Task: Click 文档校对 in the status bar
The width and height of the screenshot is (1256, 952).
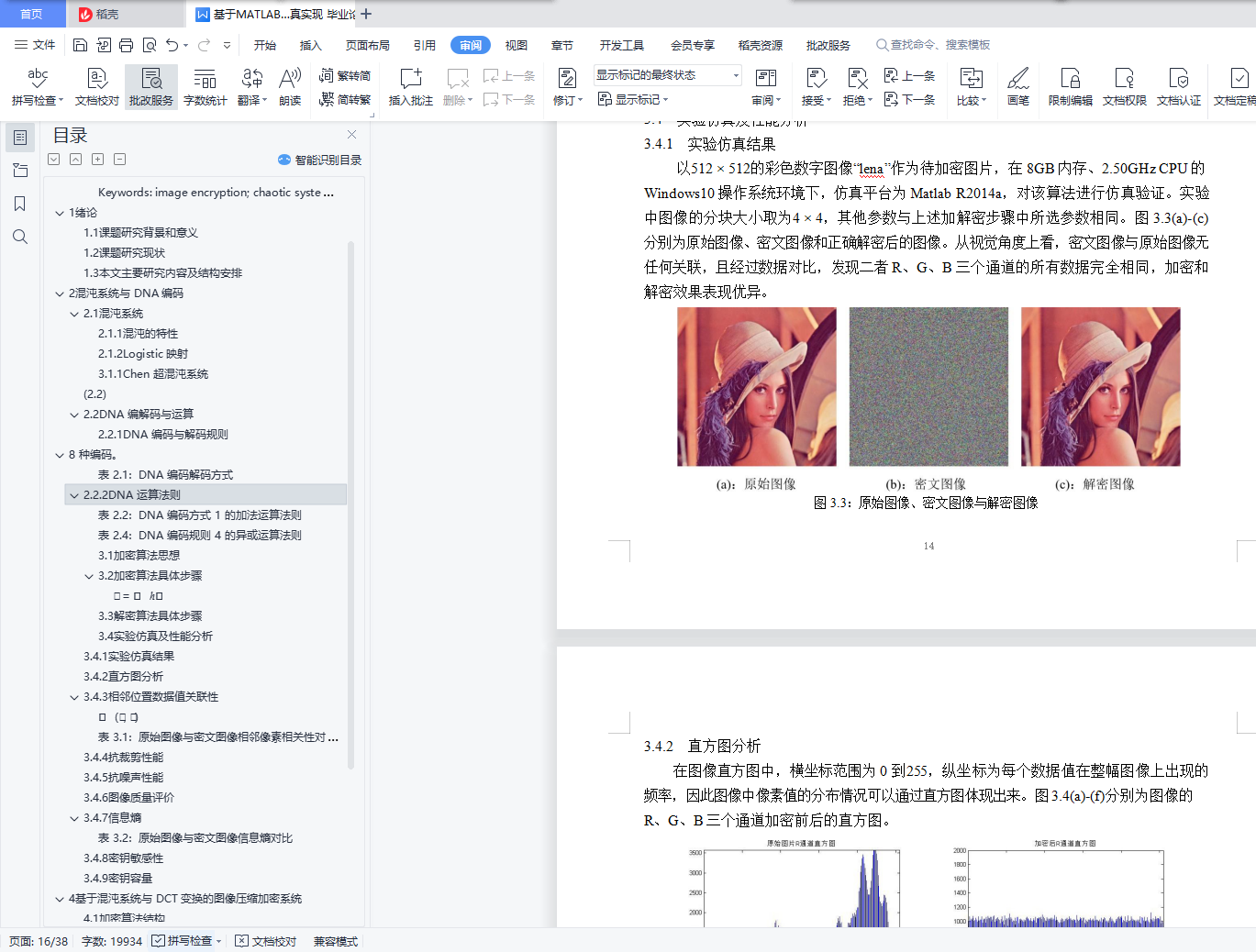Action: point(266,941)
